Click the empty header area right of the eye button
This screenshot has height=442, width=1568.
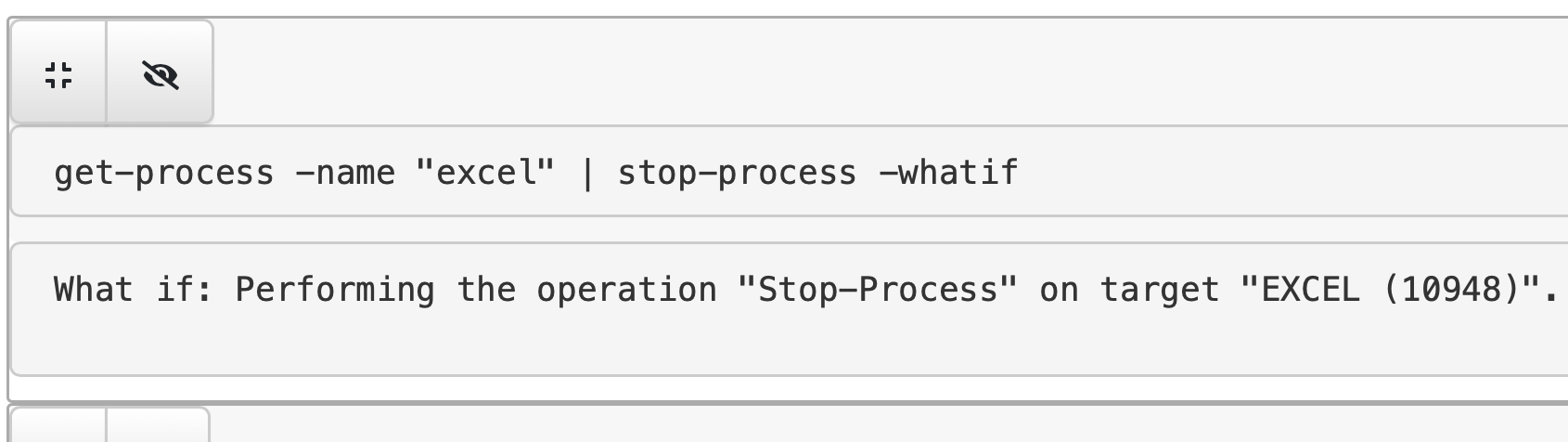[835, 74]
